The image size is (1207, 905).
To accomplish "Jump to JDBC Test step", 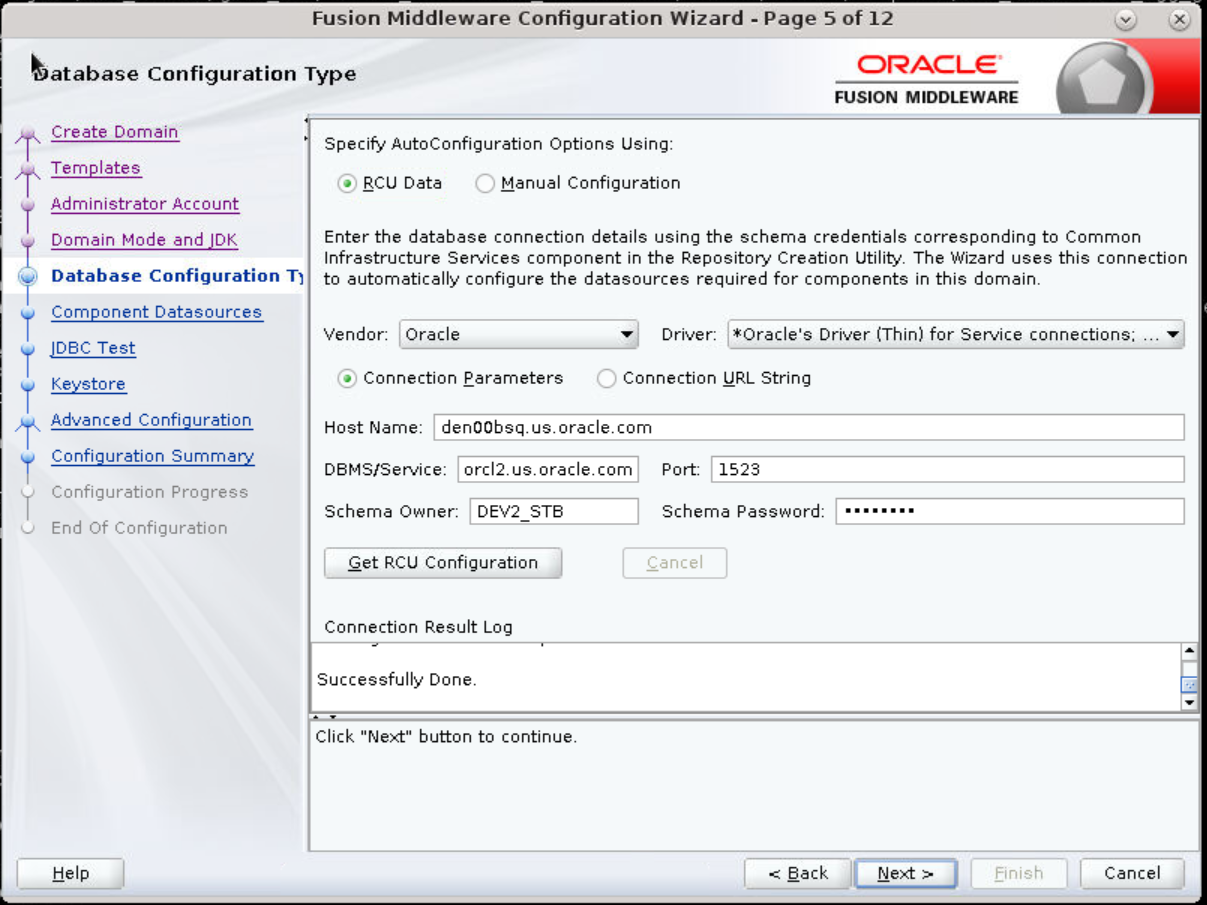I will tap(93, 348).
